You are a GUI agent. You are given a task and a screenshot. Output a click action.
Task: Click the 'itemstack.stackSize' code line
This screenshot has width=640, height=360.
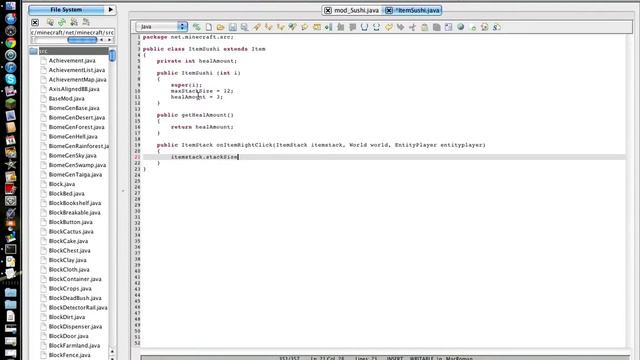(x=204, y=157)
